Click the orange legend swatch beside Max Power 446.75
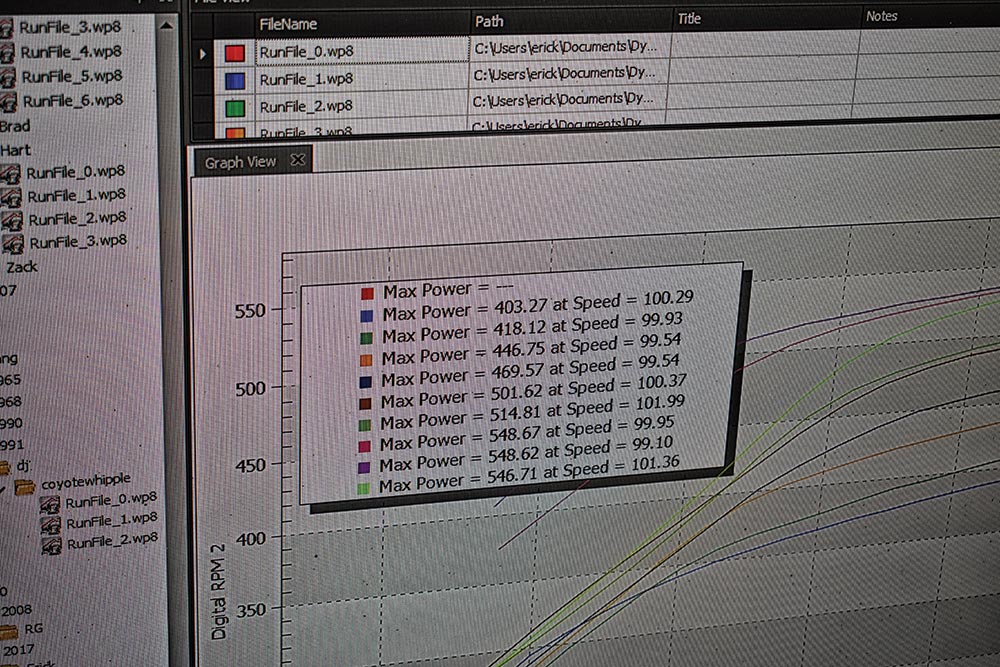 click(x=365, y=360)
